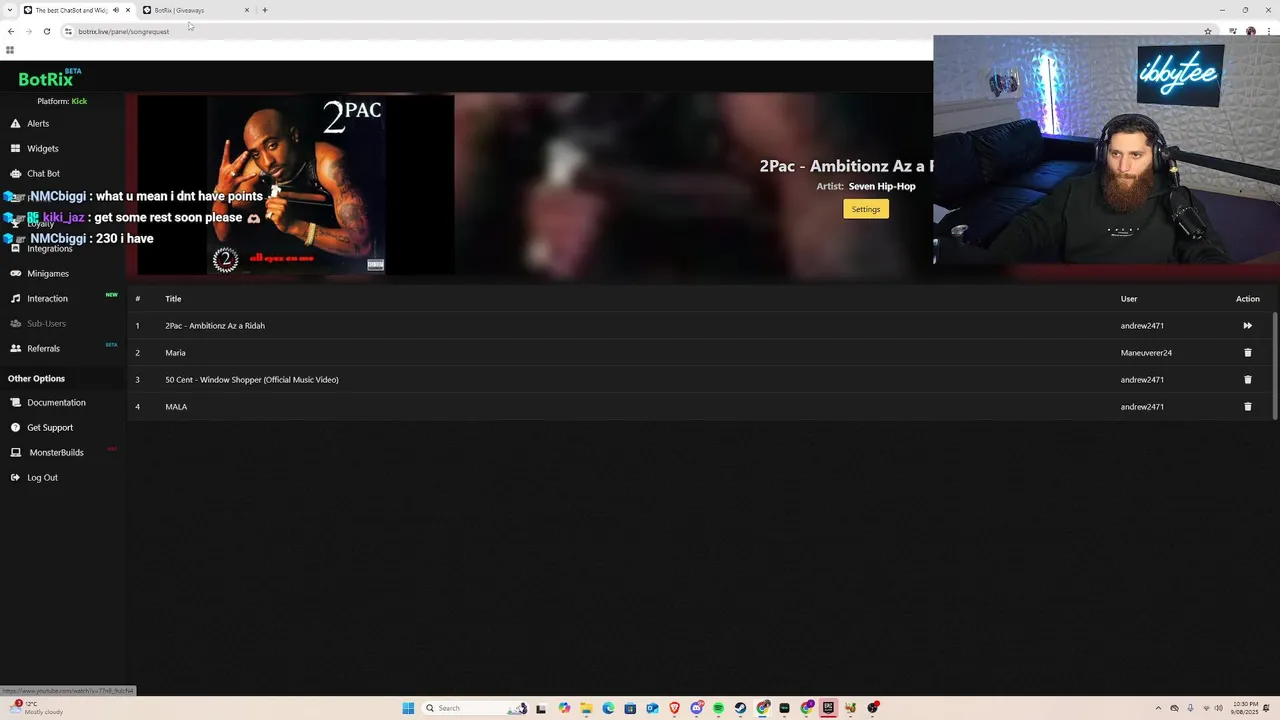The height and width of the screenshot is (720, 1280).
Task: Skip the current 2Pac song
Action: point(1247,325)
